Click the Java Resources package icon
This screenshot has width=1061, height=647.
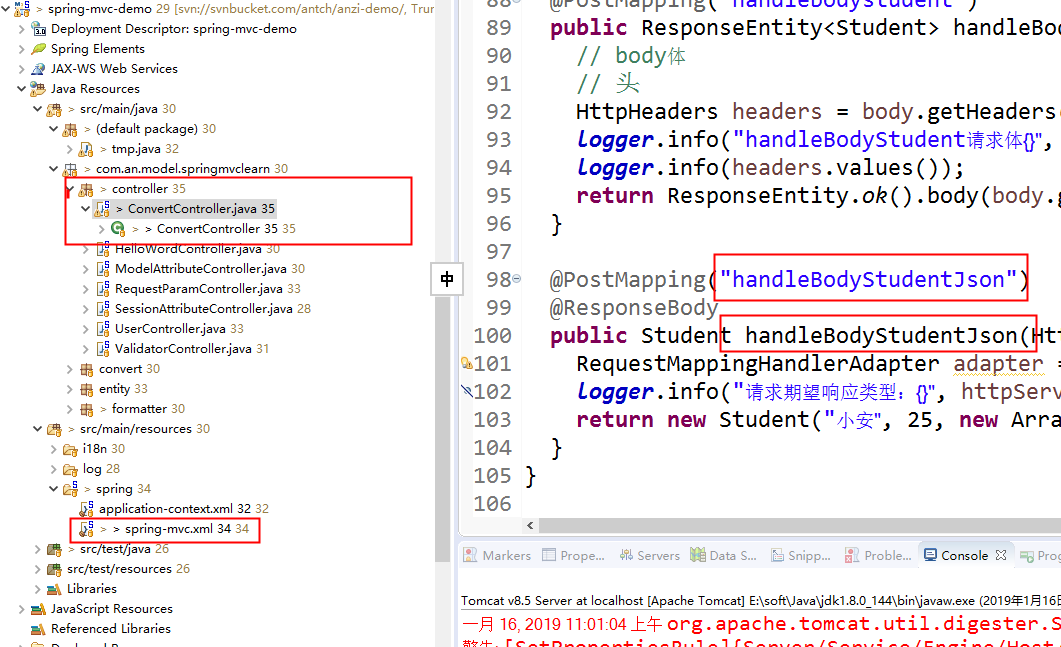click(x=36, y=89)
